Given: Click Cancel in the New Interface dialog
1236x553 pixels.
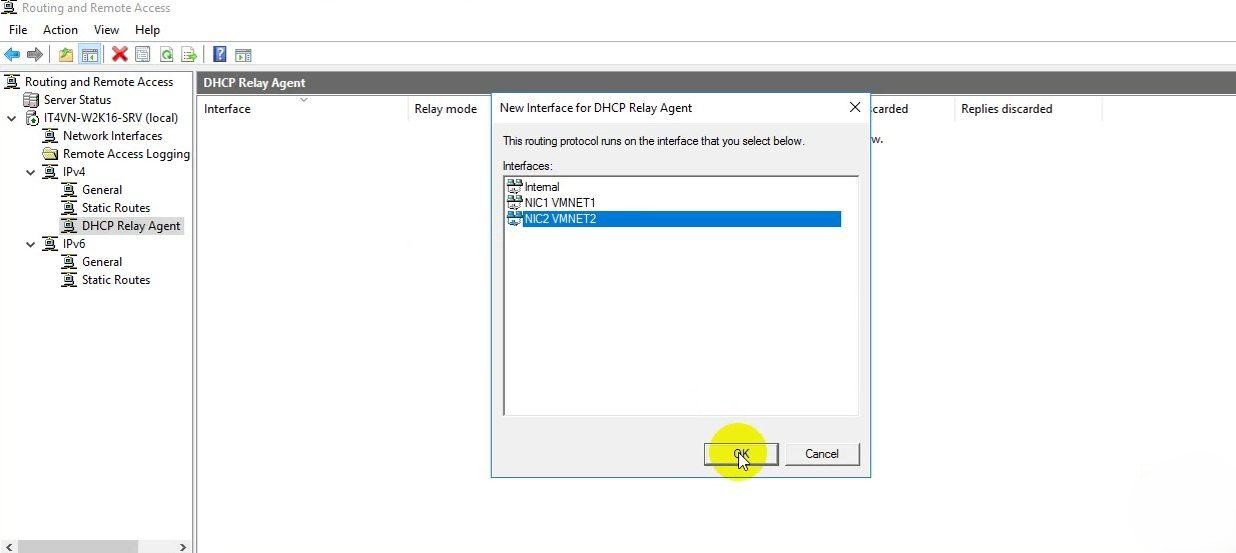Looking at the screenshot, I should click(822, 454).
